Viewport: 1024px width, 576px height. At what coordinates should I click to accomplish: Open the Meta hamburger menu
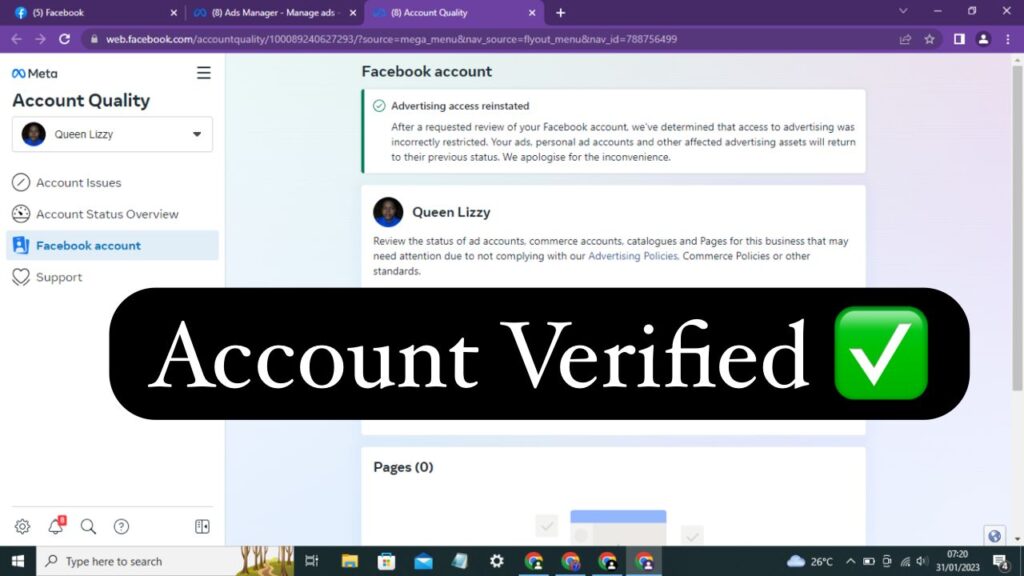(x=204, y=72)
